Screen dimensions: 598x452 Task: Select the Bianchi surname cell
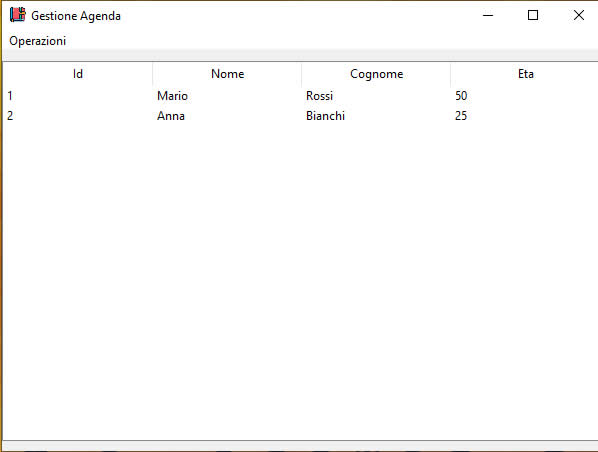(x=325, y=116)
